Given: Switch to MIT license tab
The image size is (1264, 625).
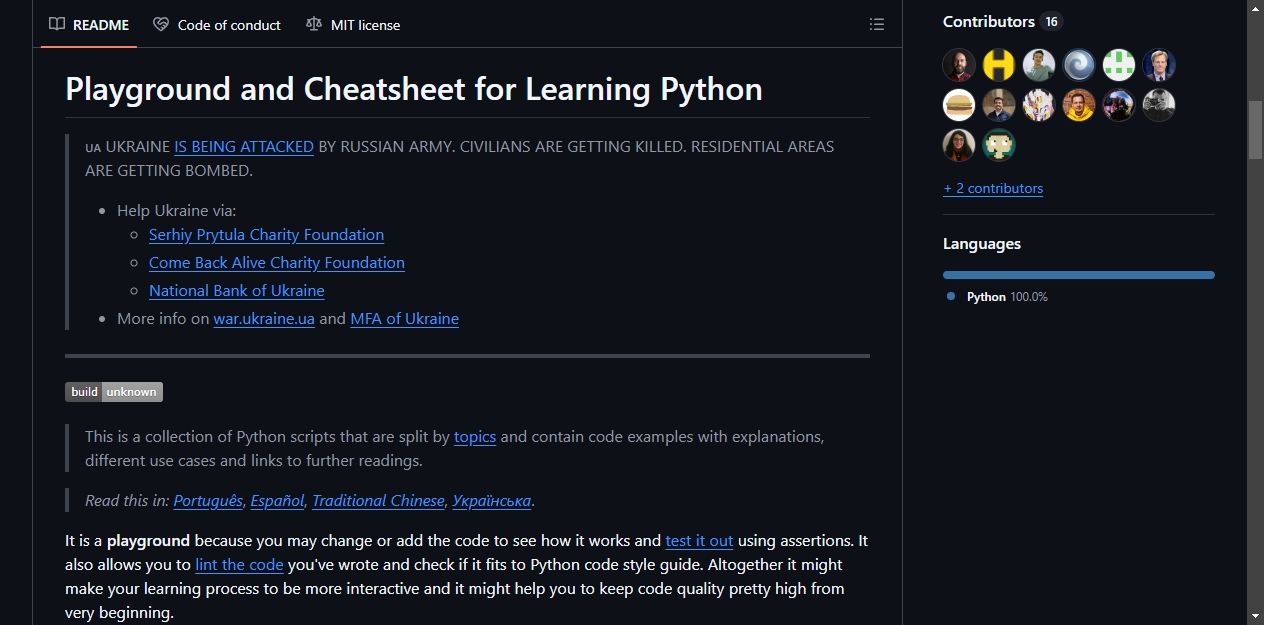Looking at the screenshot, I should [x=353, y=25].
